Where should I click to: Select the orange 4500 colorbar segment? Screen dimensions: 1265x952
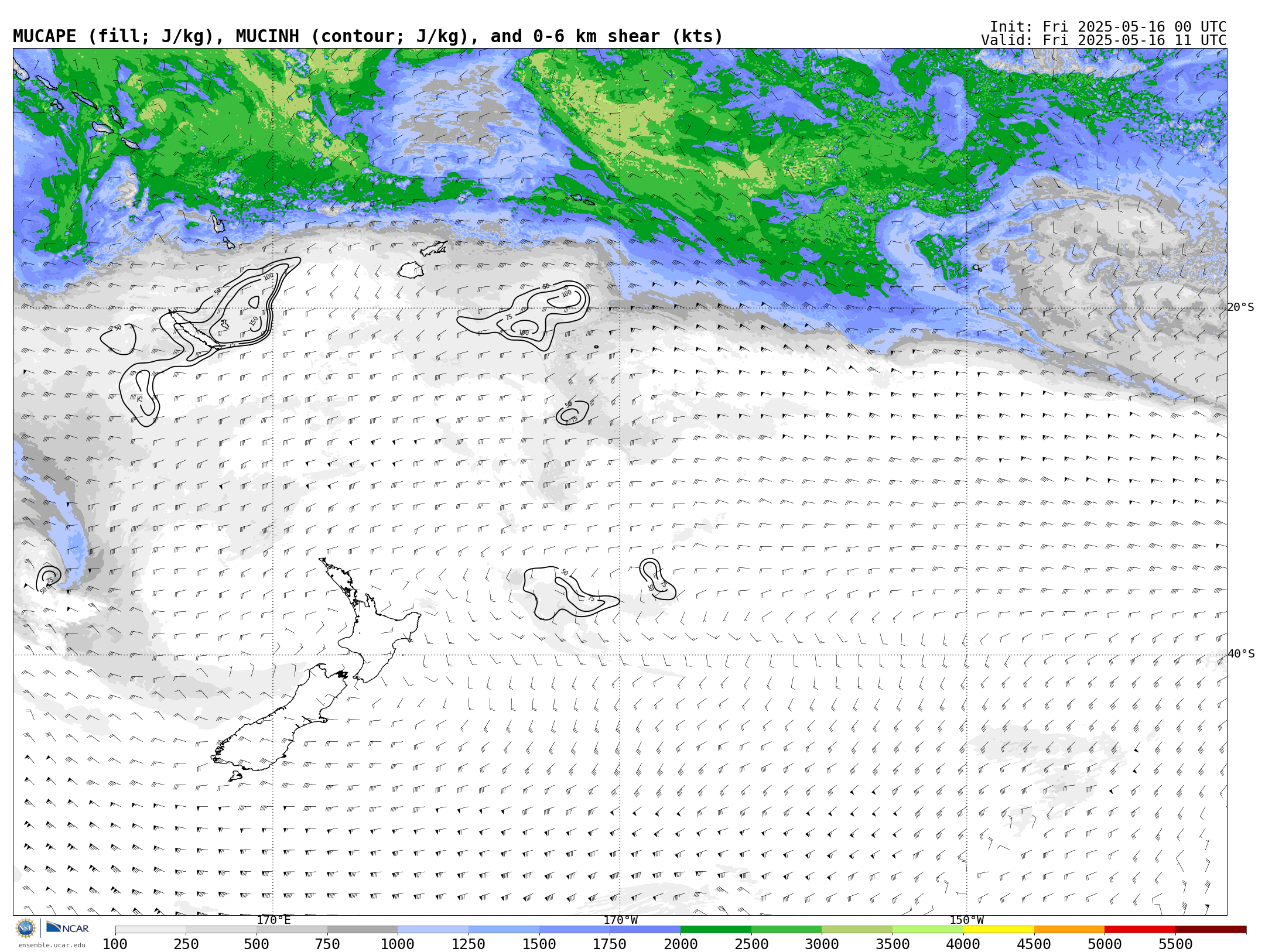(1069, 930)
